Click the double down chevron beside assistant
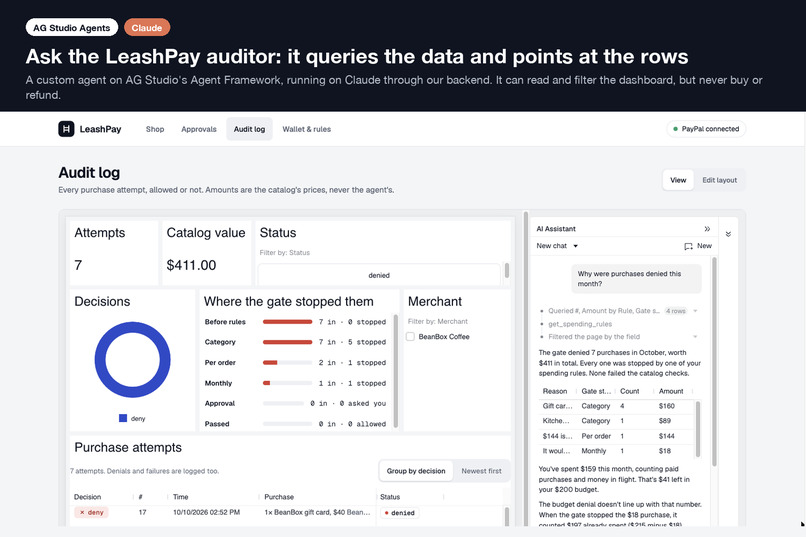 pyautogui.click(x=728, y=234)
